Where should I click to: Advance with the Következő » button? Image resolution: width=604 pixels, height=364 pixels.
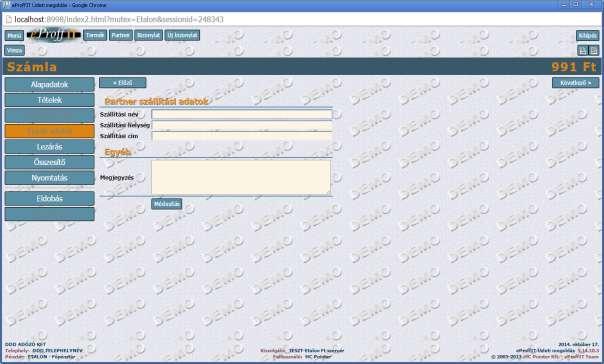click(x=575, y=83)
